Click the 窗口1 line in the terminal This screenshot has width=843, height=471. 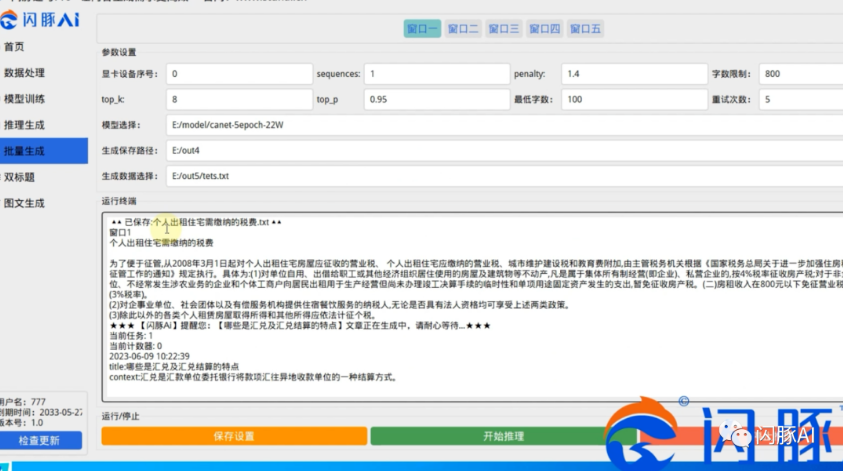[120, 232]
